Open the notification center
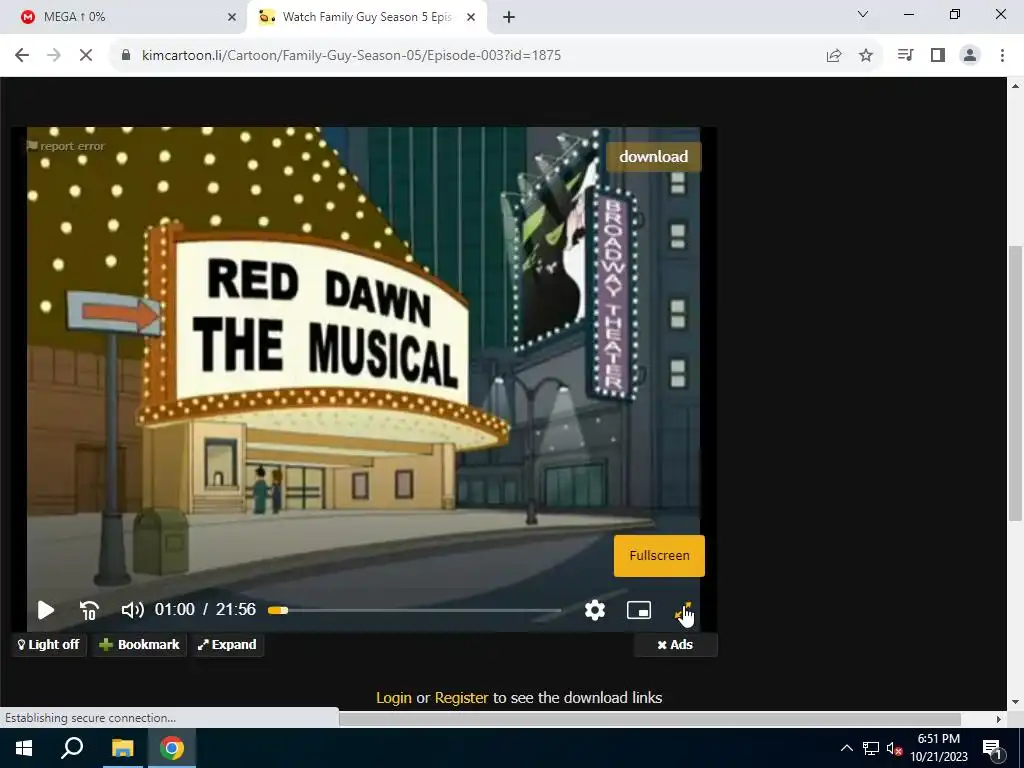The height and width of the screenshot is (768, 1024). point(991,748)
